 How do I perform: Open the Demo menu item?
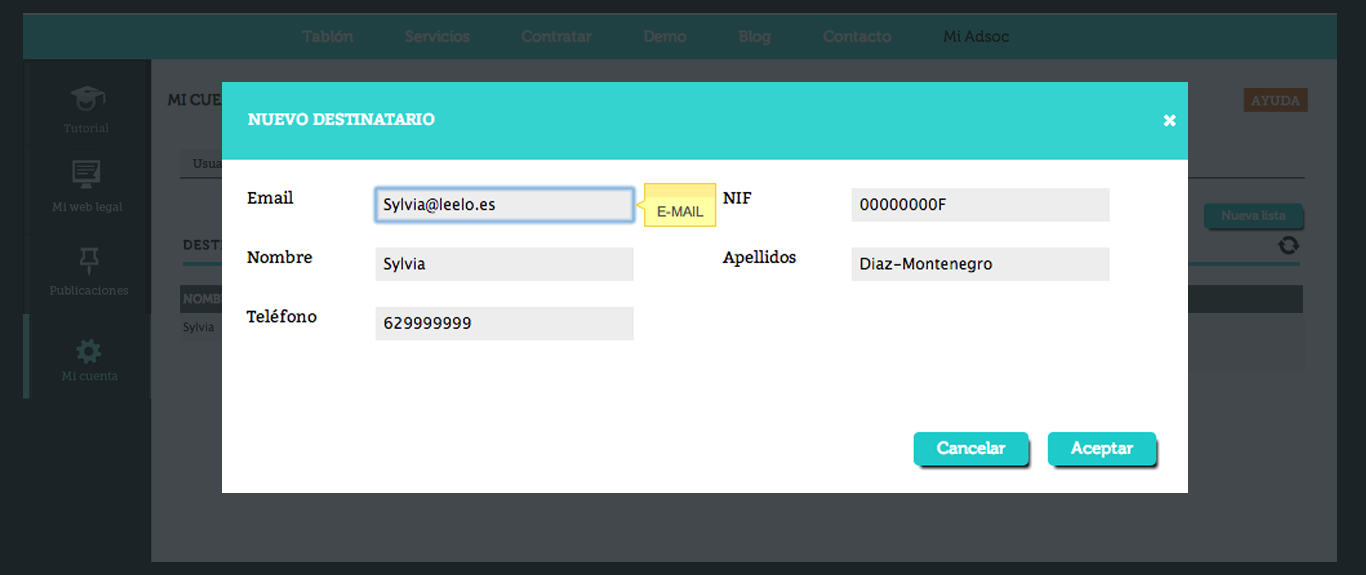click(665, 36)
